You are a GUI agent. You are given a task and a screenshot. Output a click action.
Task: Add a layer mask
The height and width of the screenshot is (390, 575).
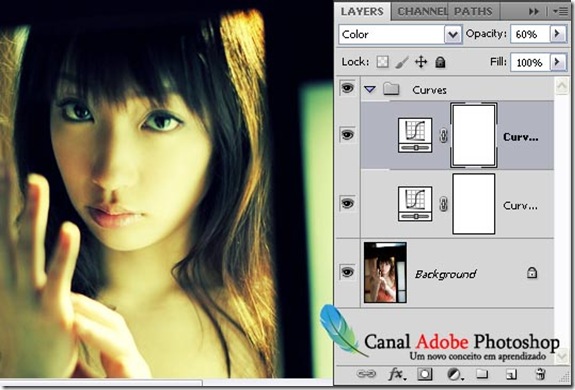pos(425,374)
